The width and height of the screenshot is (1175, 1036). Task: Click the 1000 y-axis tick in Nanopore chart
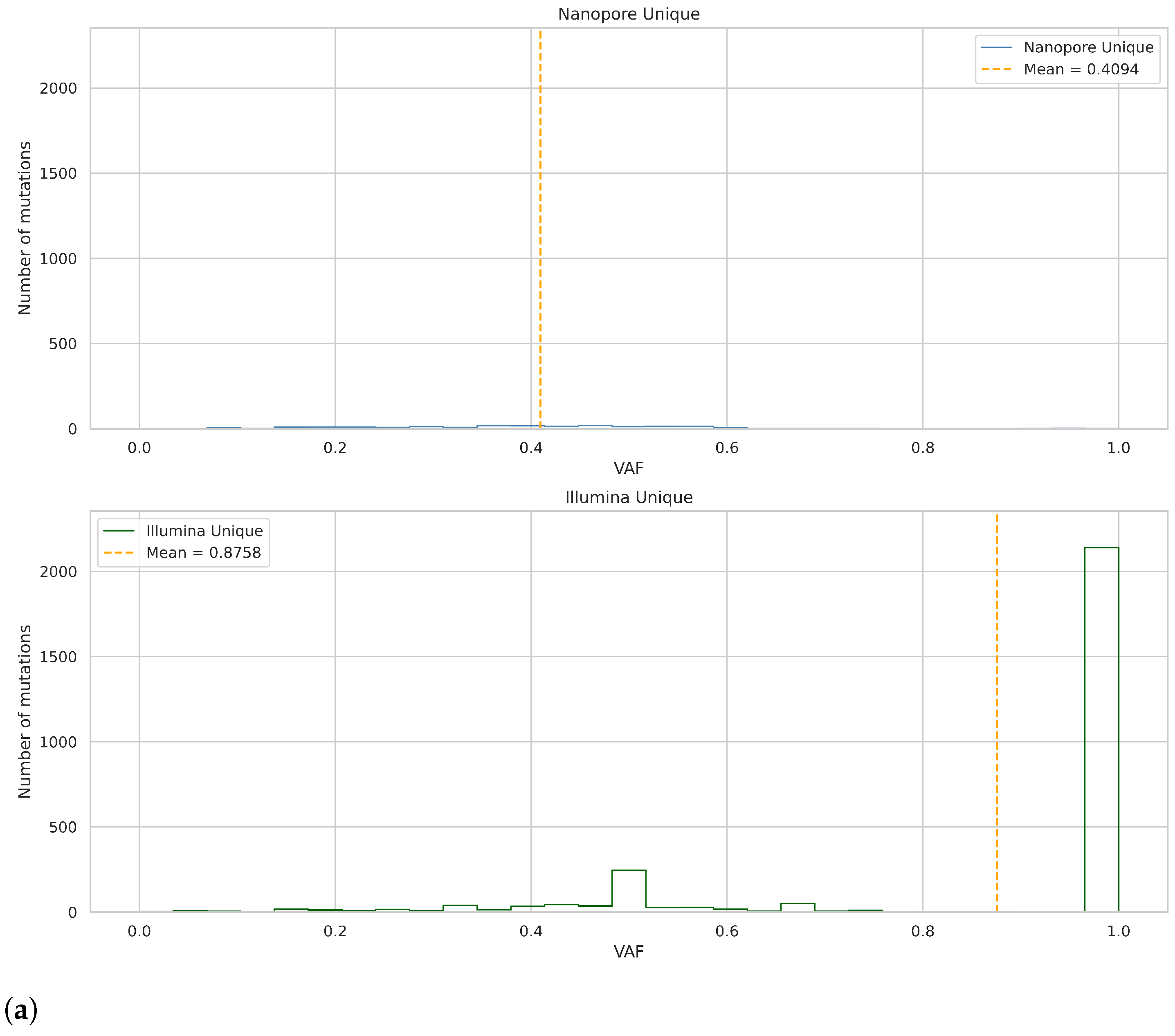[x=58, y=258]
